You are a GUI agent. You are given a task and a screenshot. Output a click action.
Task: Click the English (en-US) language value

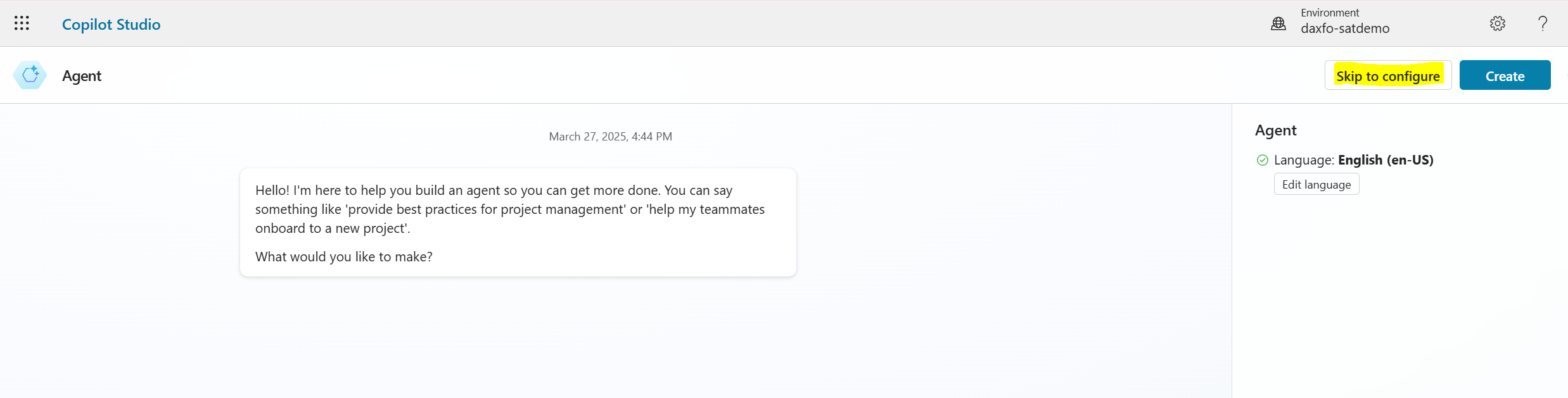pos(1385,160)
